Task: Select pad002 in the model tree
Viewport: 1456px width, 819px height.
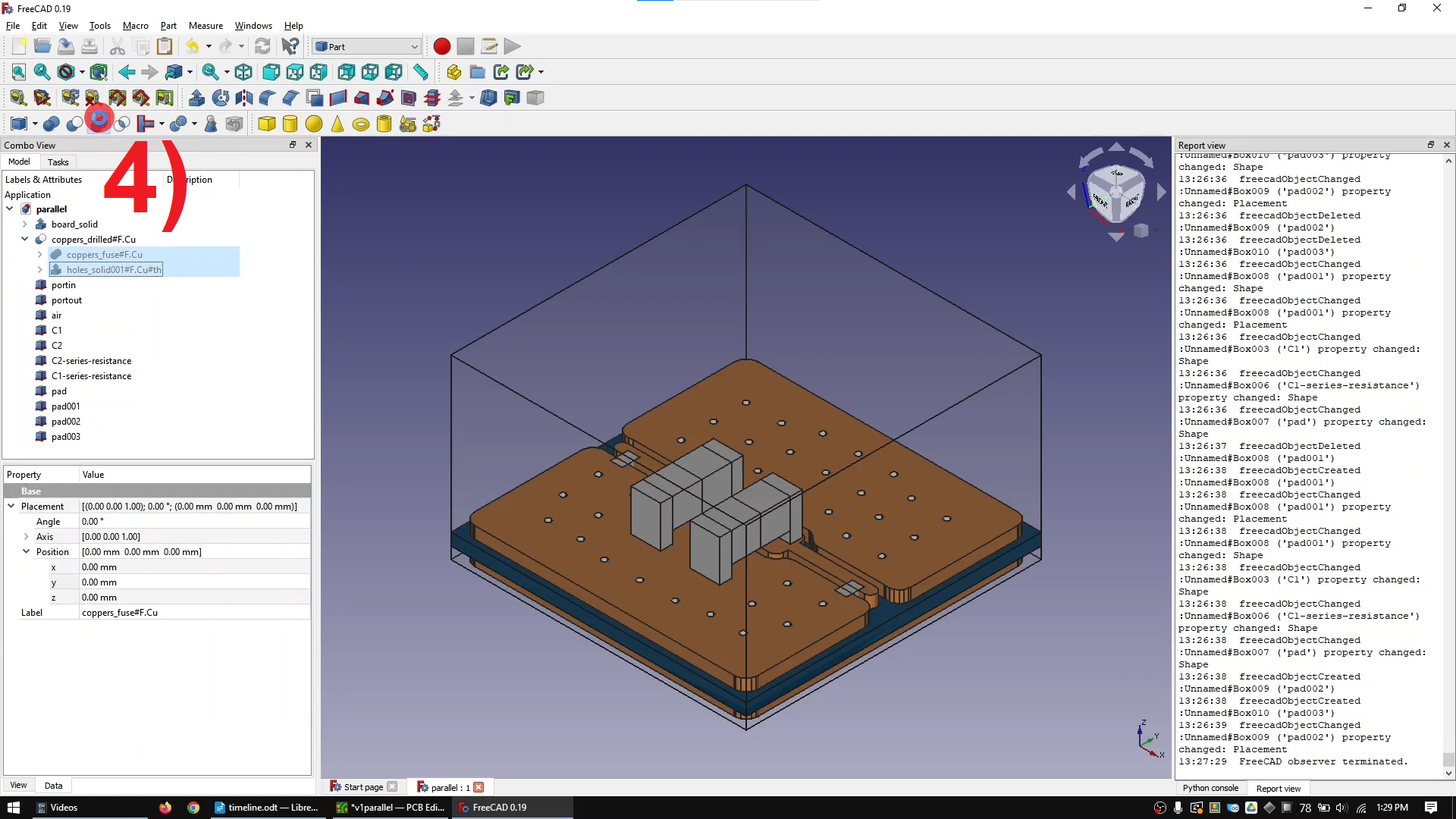Action: (65, 421)
